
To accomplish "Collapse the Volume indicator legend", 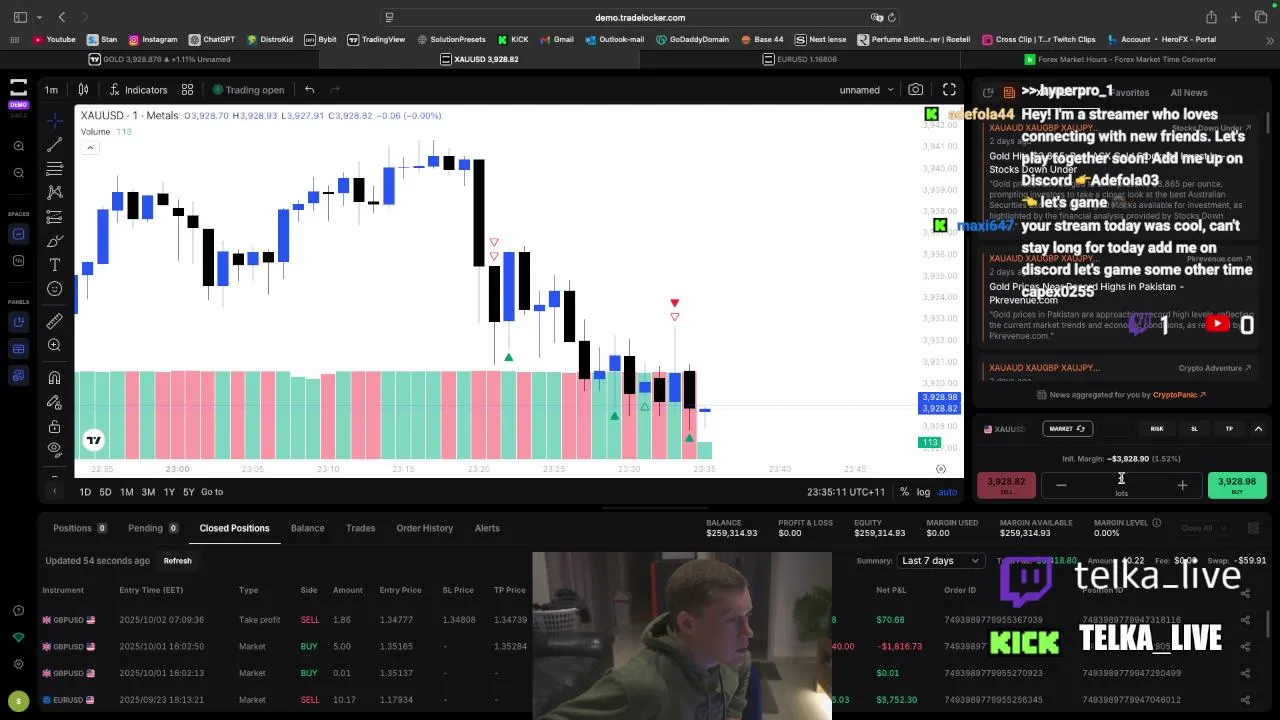I will pyautogui.click(x=89, y=148).
